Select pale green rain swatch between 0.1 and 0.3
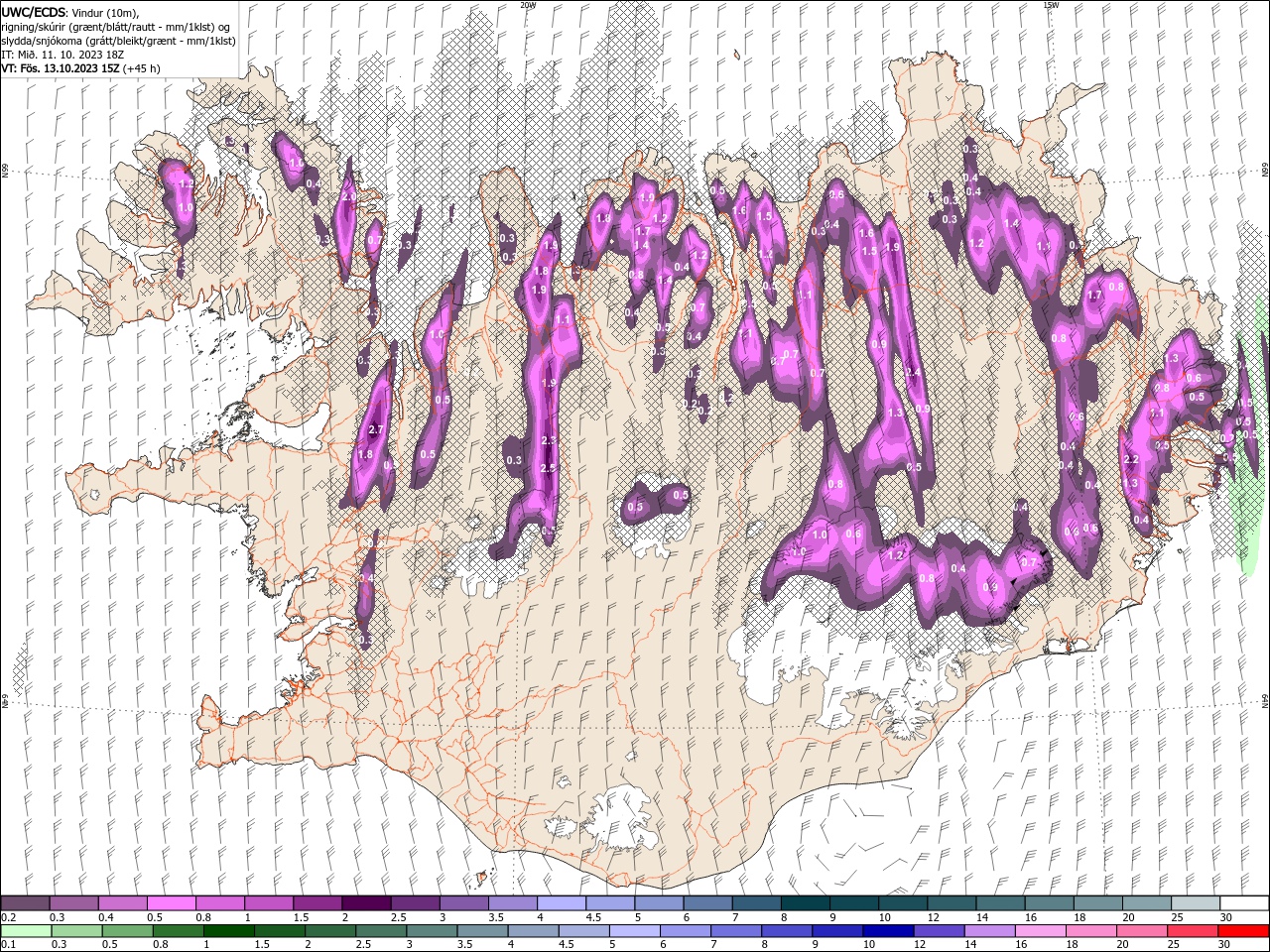Image resolution: width=1270 pixels, height=952 pixels. [25, 930]
